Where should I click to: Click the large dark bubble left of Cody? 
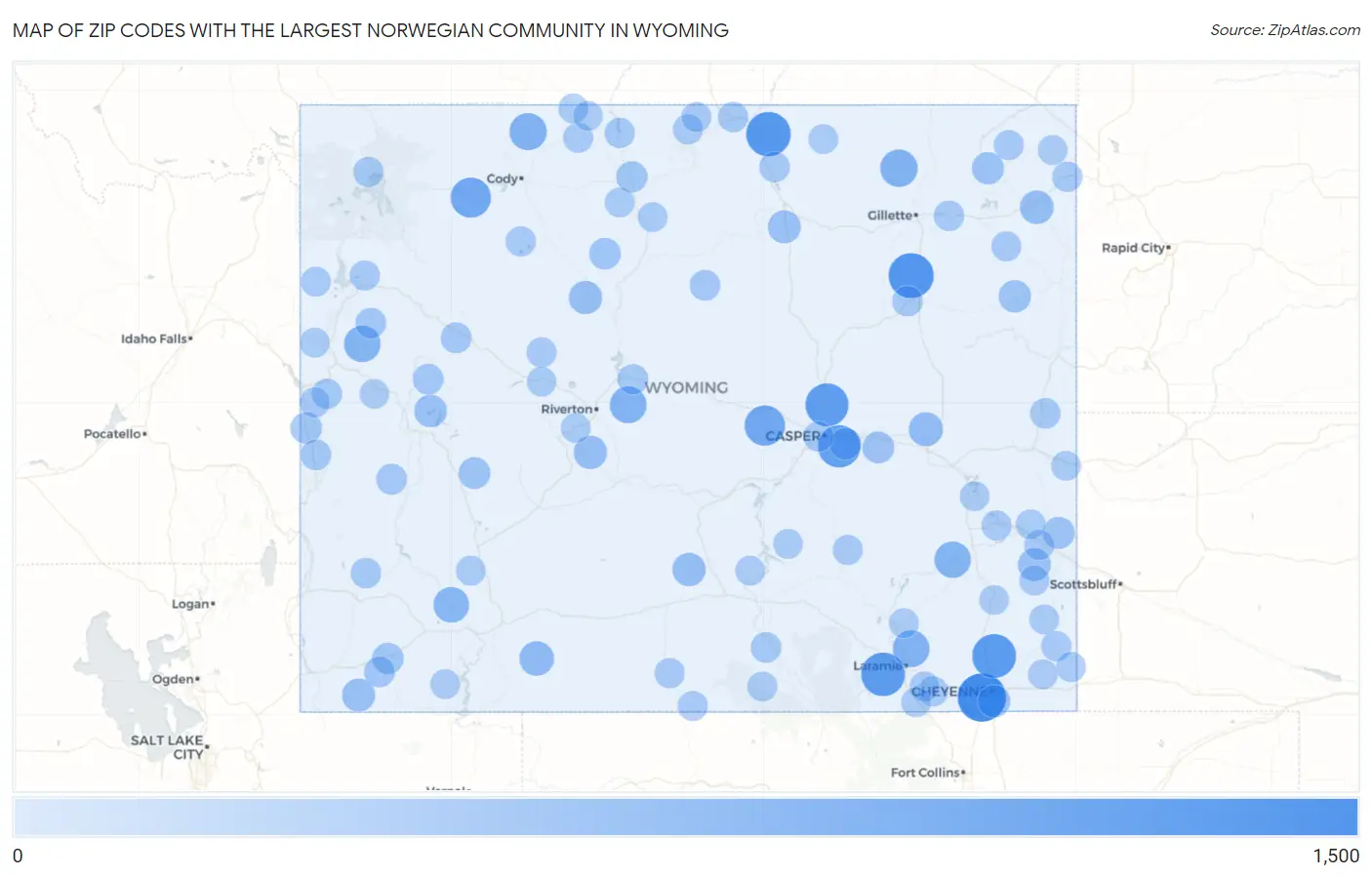click(x=470, y=197)
